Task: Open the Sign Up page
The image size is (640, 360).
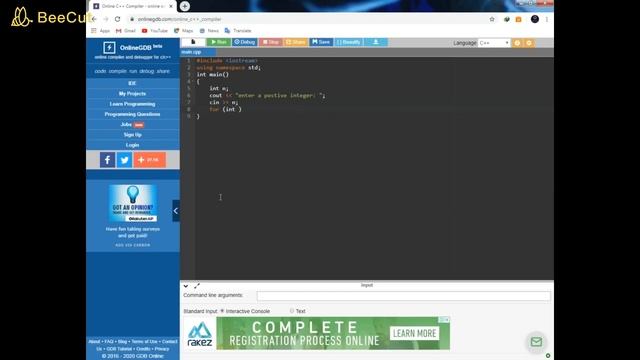Action: [132, 134]
